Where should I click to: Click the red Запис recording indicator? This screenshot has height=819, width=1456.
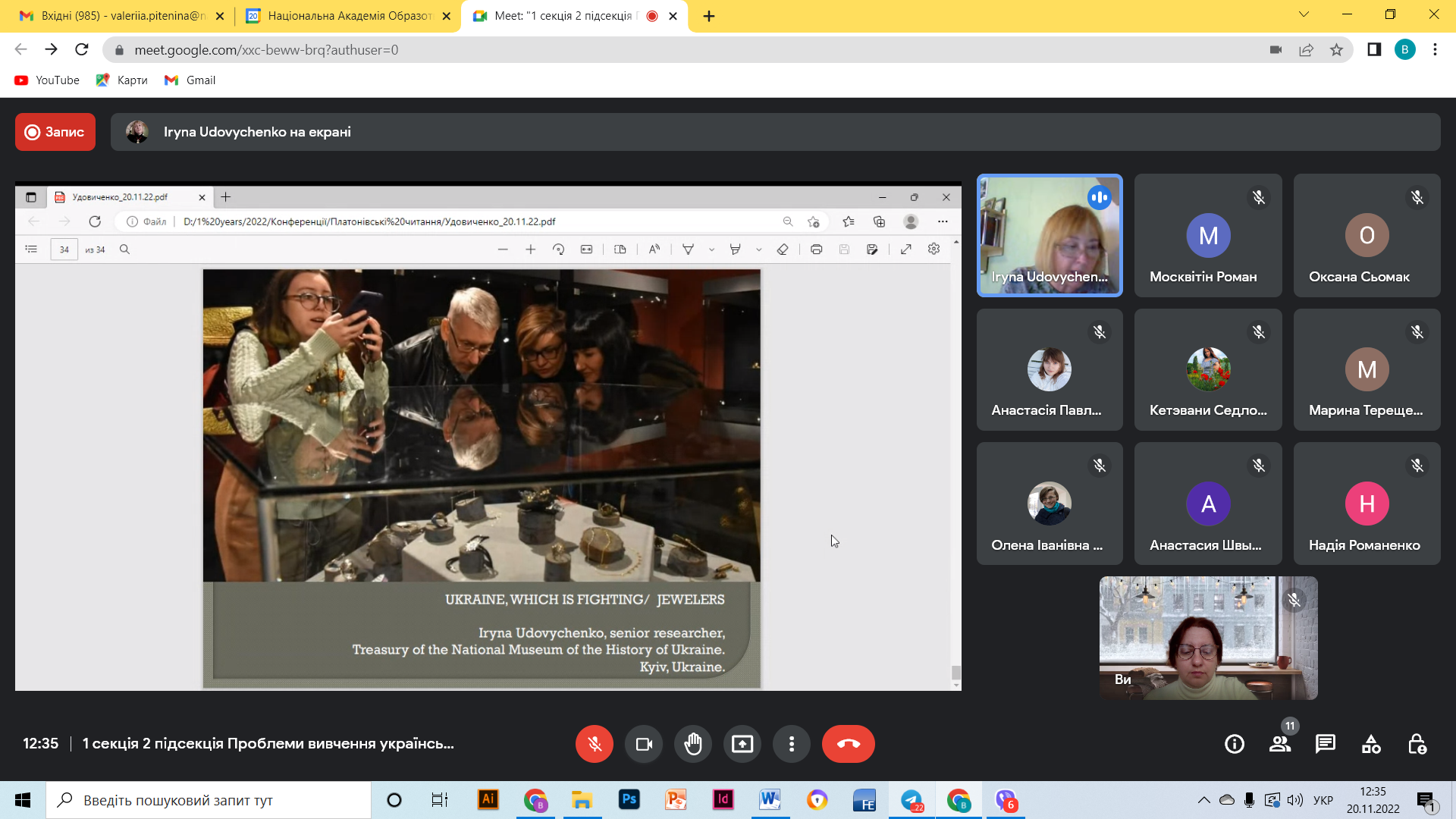tap(55, 132)
